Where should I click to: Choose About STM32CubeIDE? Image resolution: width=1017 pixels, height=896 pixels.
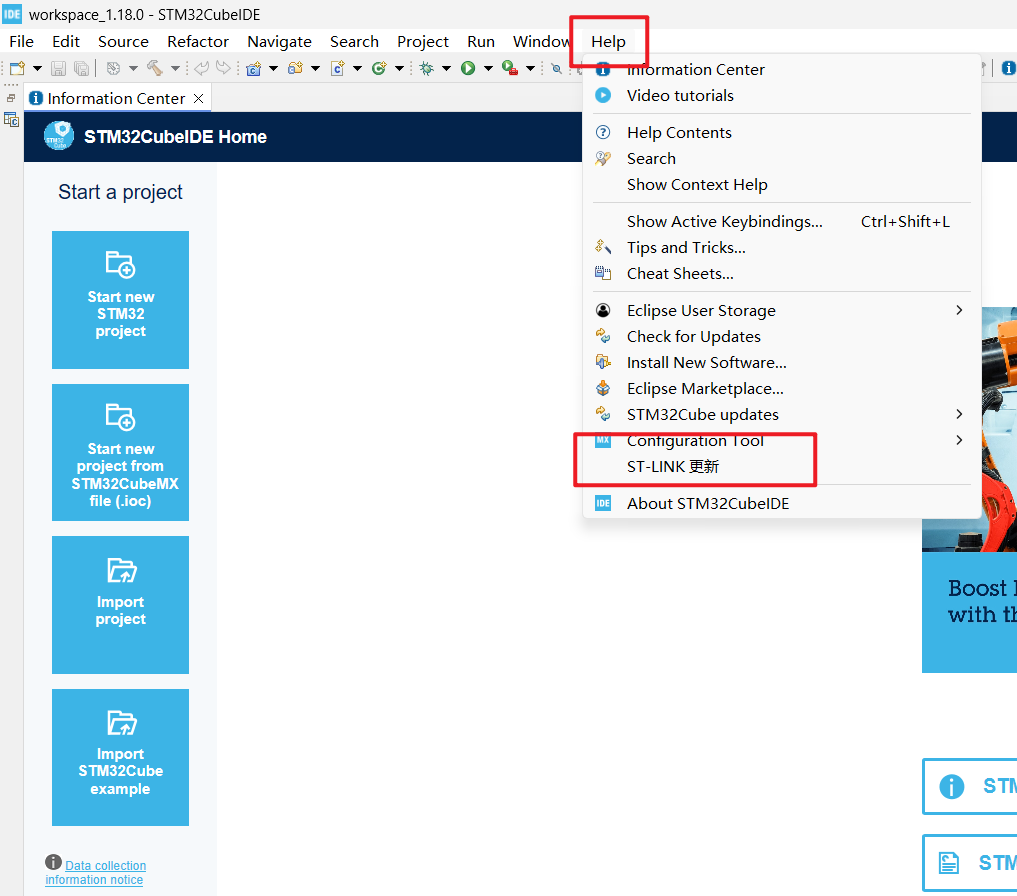[x=782, y=503]
